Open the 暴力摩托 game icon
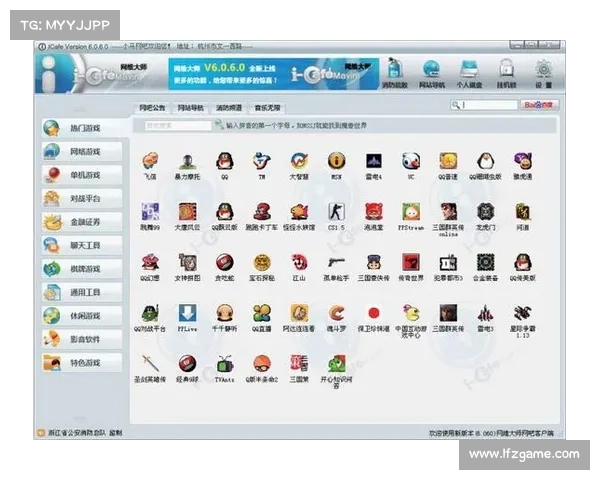Viewport: 600px width, 480px height. pos(187,162)
